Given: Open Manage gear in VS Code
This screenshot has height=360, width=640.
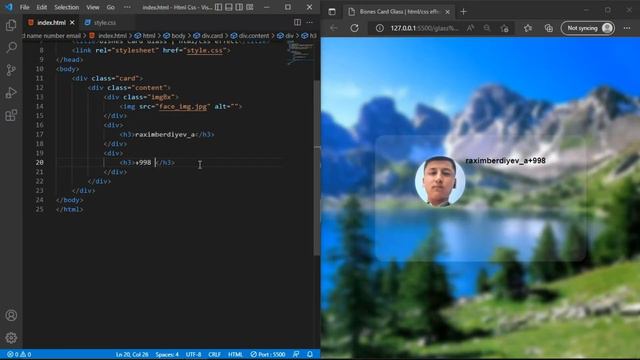Looking at the screenshot, I should click(11, 338).
